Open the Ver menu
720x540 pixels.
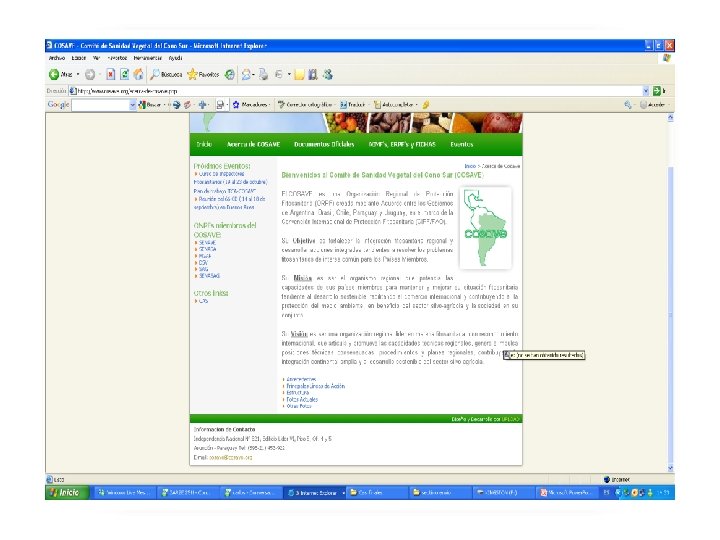(x=96, y=58)
